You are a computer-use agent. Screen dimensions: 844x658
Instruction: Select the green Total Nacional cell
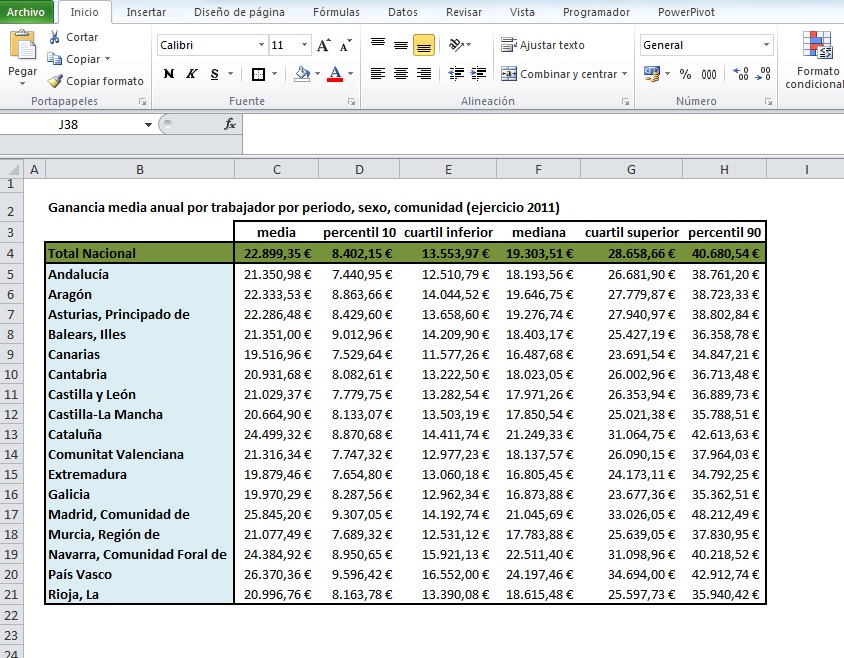click(139, 253)
